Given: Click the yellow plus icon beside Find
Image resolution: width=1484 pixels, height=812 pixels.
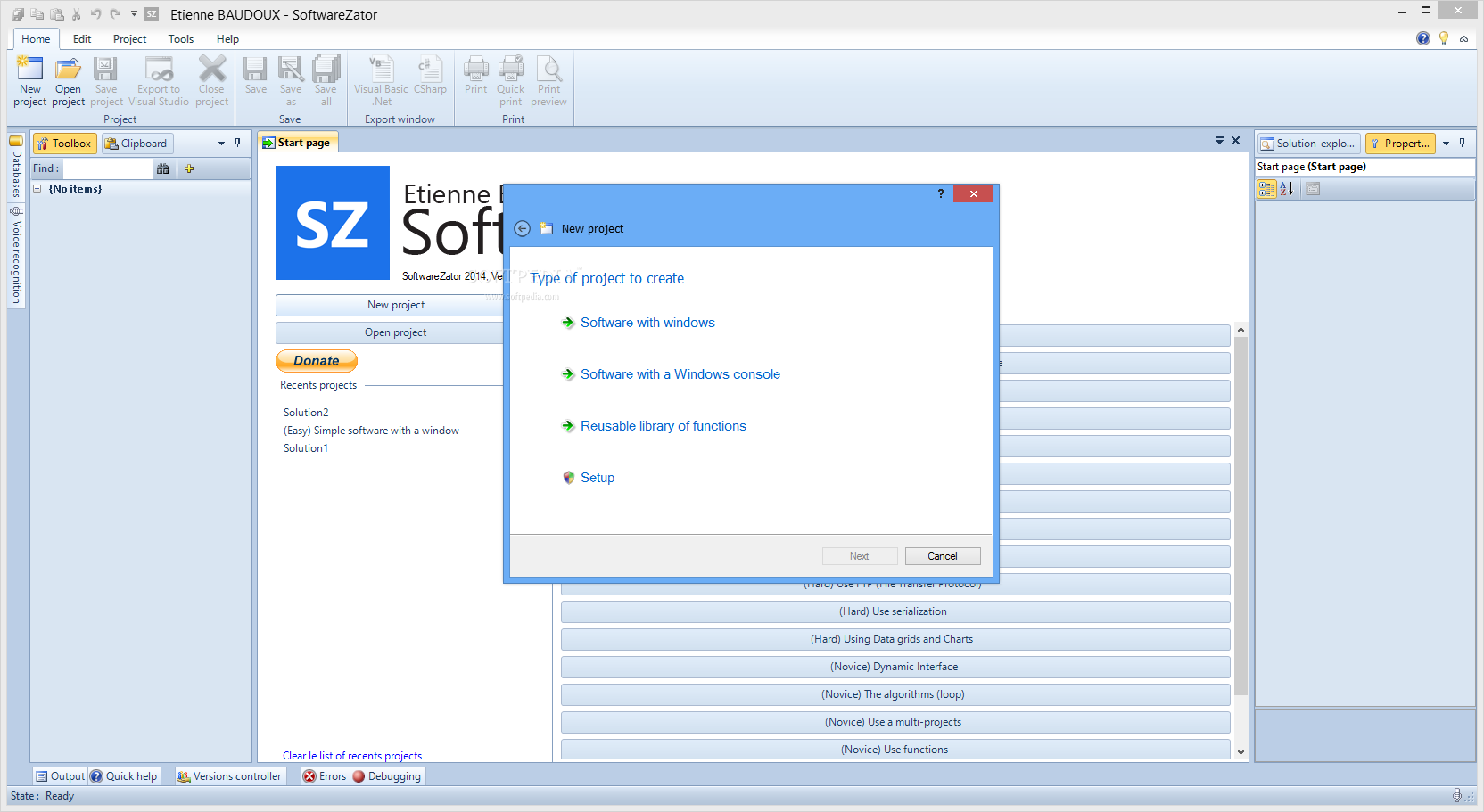Looking at the screenshot, I should tap(189, 168).
